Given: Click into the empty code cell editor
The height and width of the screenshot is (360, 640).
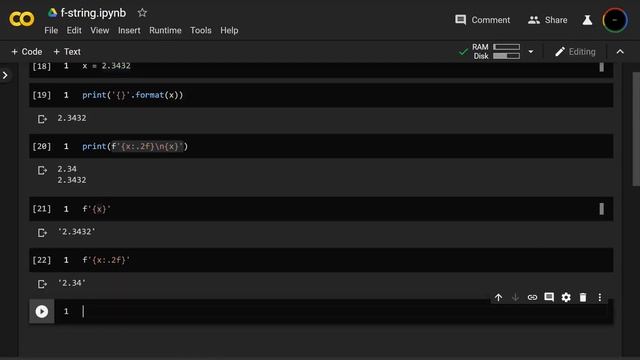Looking at the screenshot, I should pos(333,311).
